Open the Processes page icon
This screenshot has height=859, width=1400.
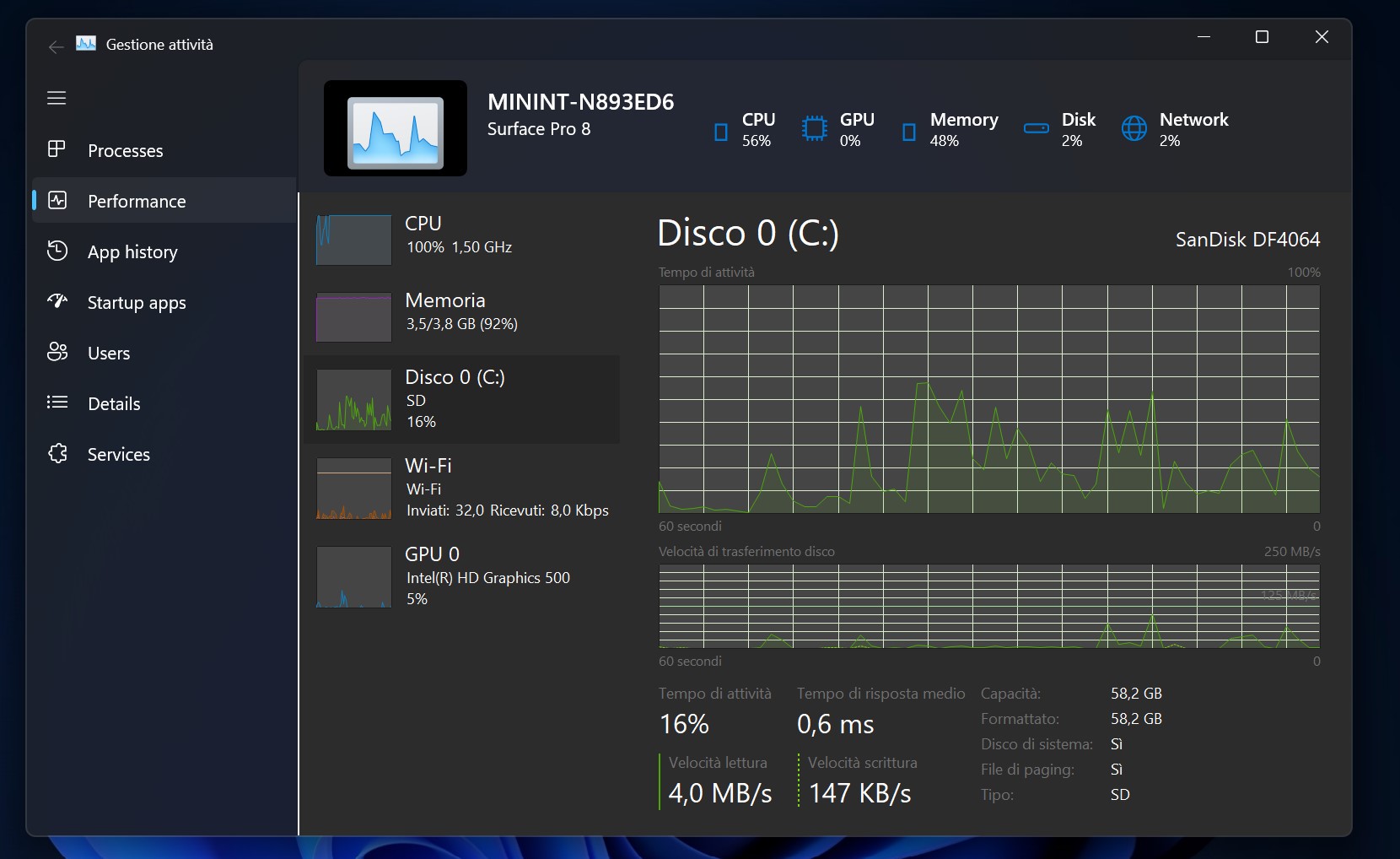click(57, 149)
